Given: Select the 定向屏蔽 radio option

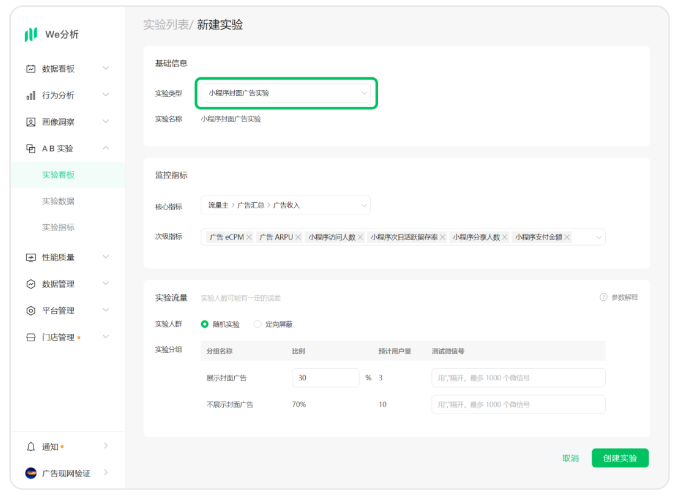Looking at the screenshot, I should tap(257, 324).
